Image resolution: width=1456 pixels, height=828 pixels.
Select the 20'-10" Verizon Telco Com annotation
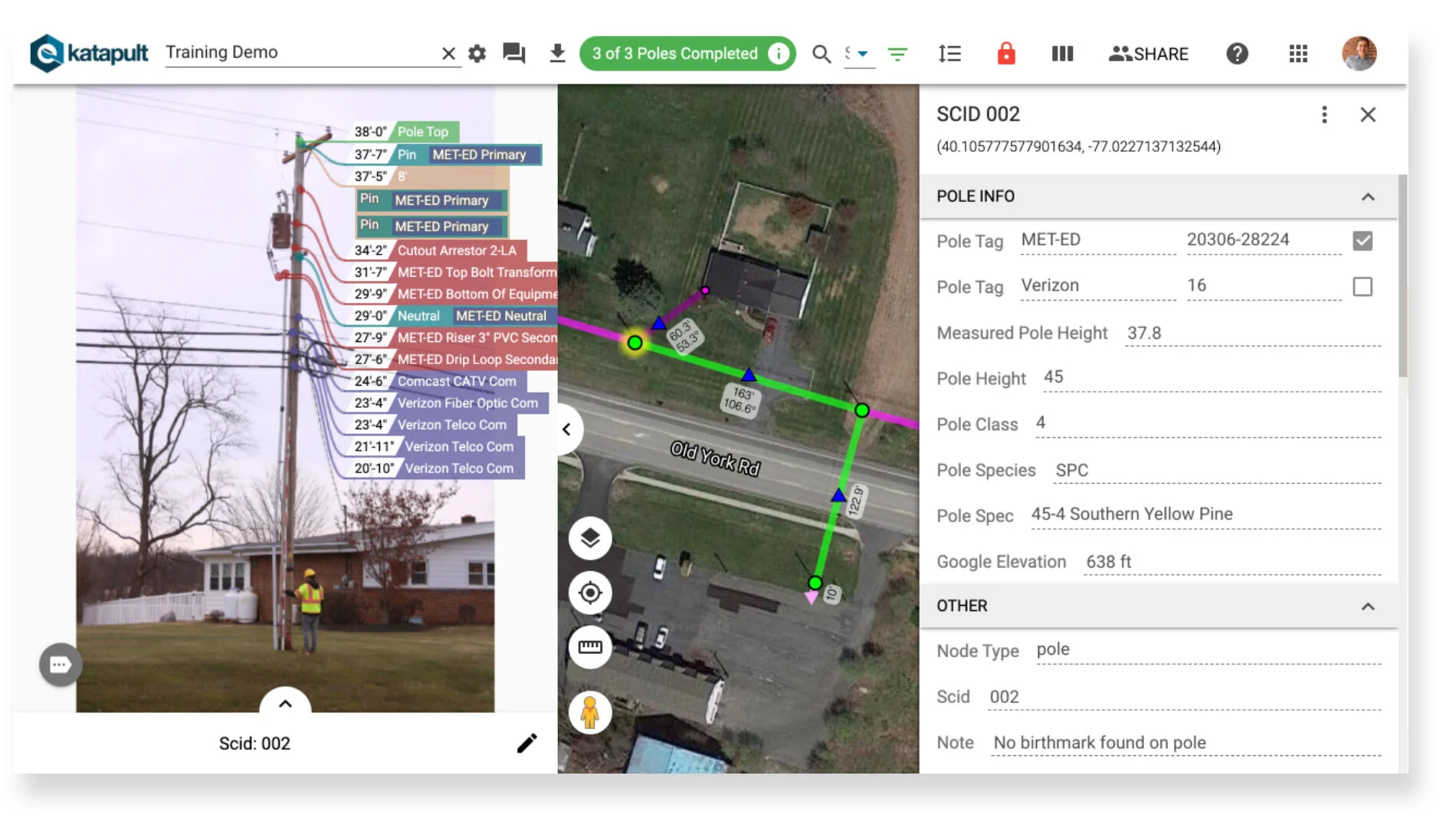tap(438, 468)
